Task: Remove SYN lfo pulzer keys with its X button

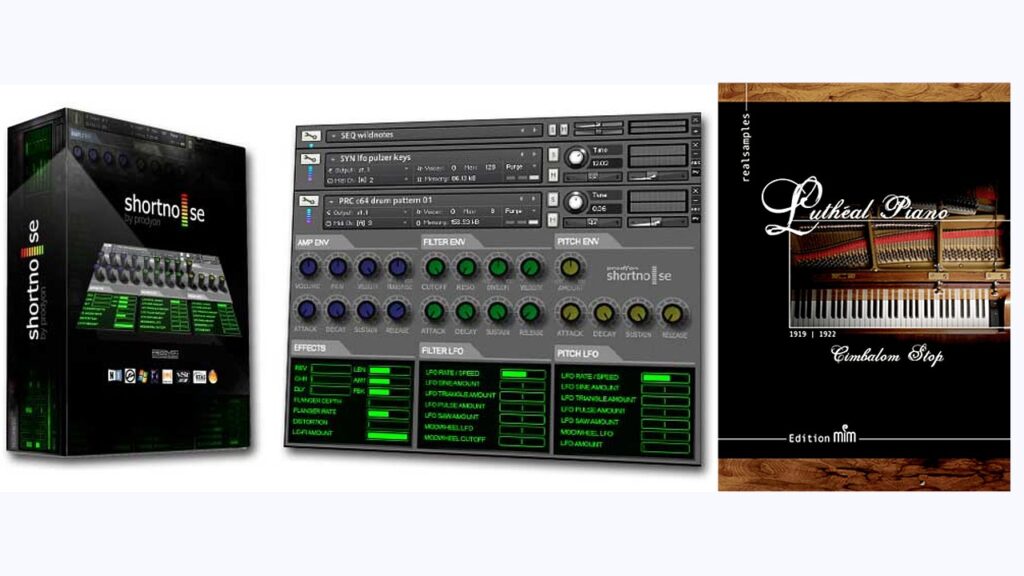Action: [x=696, y=145]
